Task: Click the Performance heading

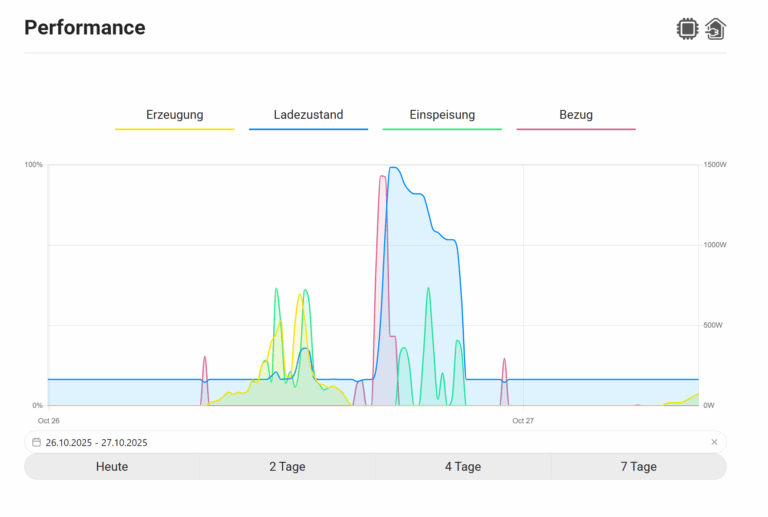Action: (85, 28)
